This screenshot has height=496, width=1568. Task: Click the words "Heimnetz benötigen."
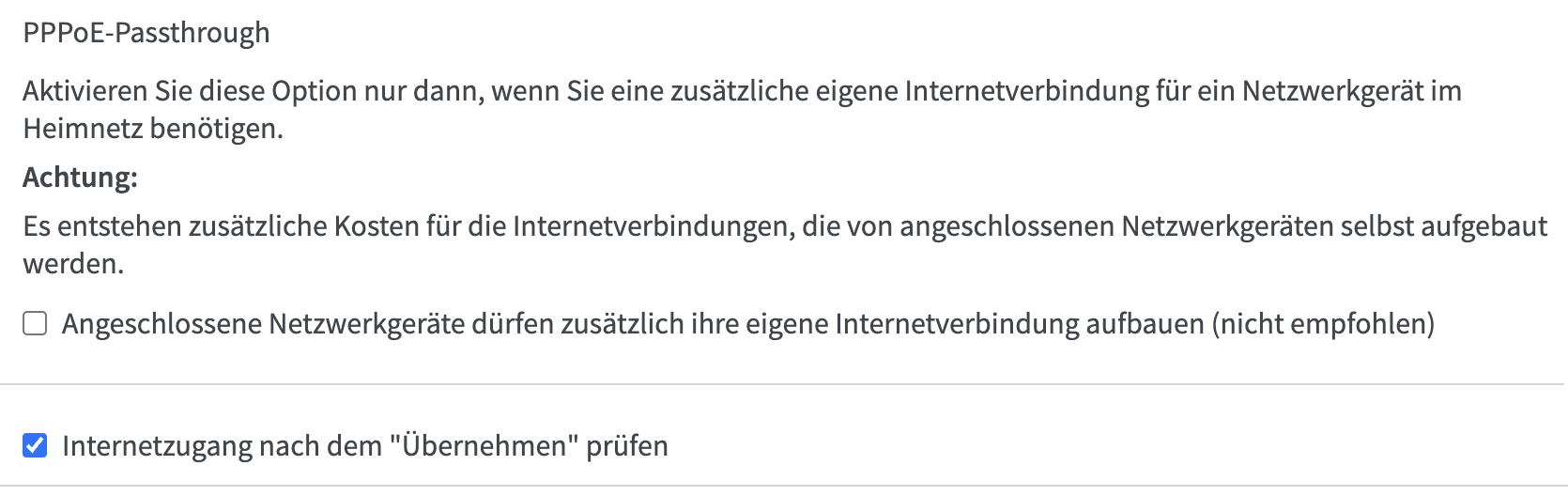click(x=153, y=129)
